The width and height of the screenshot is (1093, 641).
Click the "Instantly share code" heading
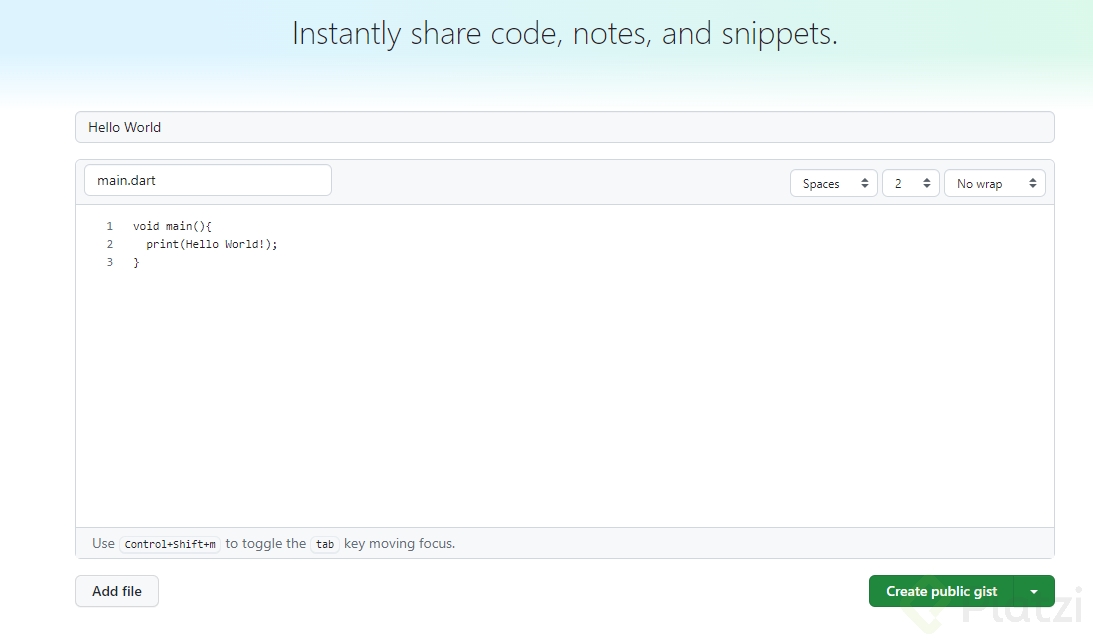564,34
